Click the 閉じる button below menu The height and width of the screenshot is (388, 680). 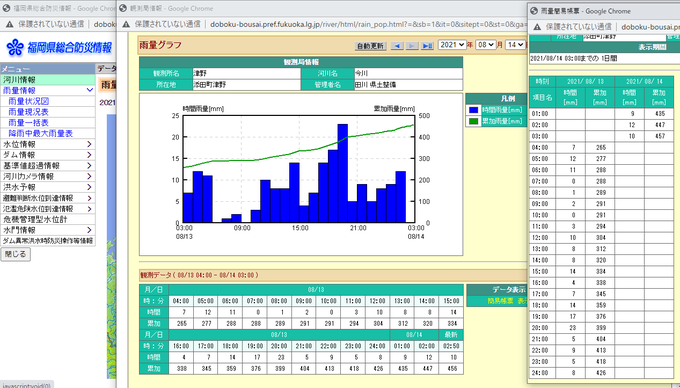pos(16,254)
